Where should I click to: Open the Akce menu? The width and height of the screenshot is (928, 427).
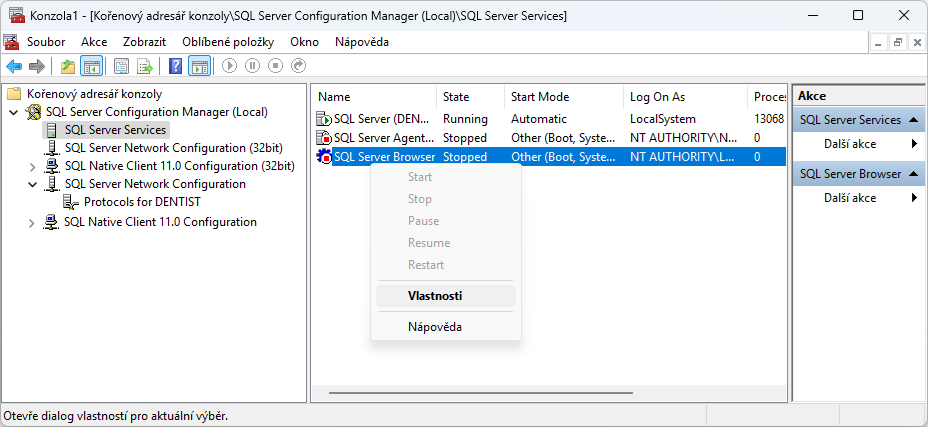[94, 42]
